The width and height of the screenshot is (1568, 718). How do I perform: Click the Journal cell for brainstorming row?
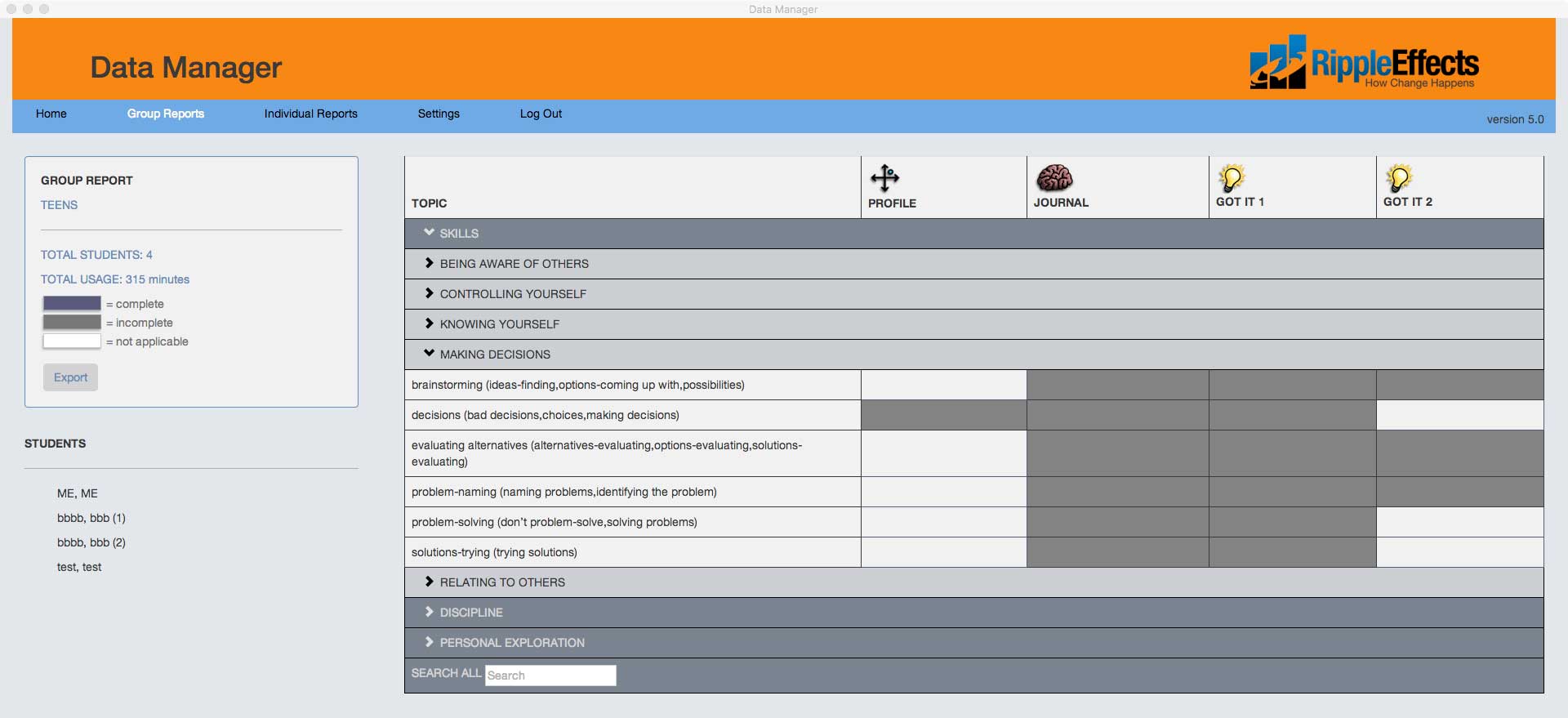click(x=1118, y=385)
